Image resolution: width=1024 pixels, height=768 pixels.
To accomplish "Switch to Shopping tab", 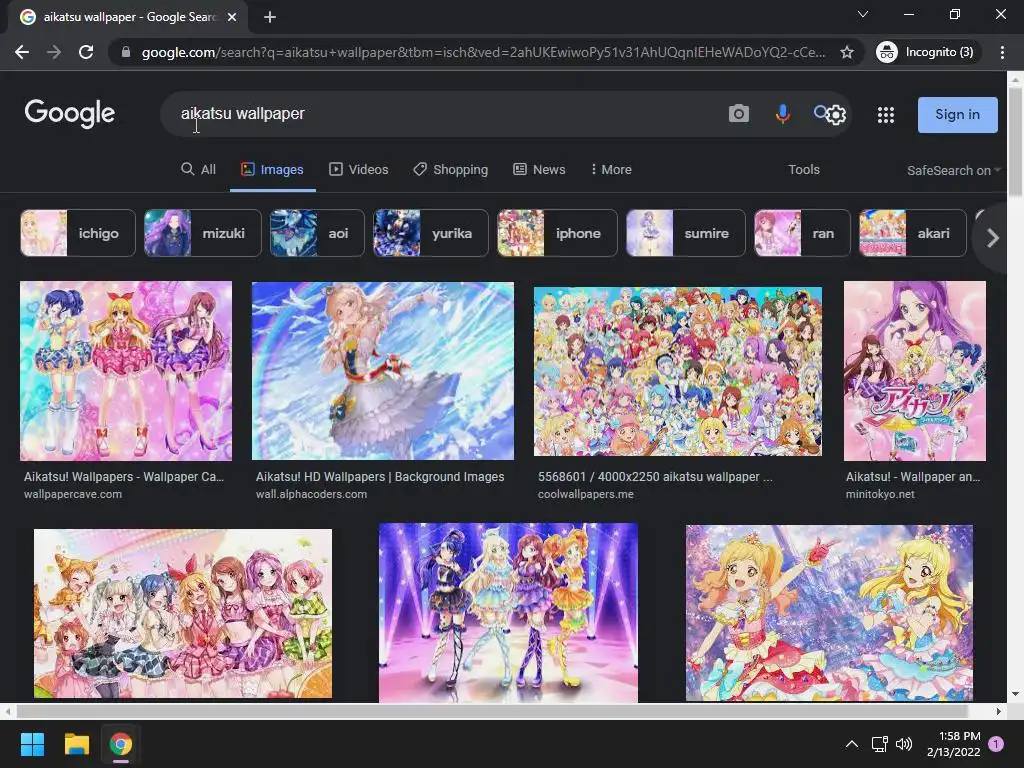I will 451,169.
